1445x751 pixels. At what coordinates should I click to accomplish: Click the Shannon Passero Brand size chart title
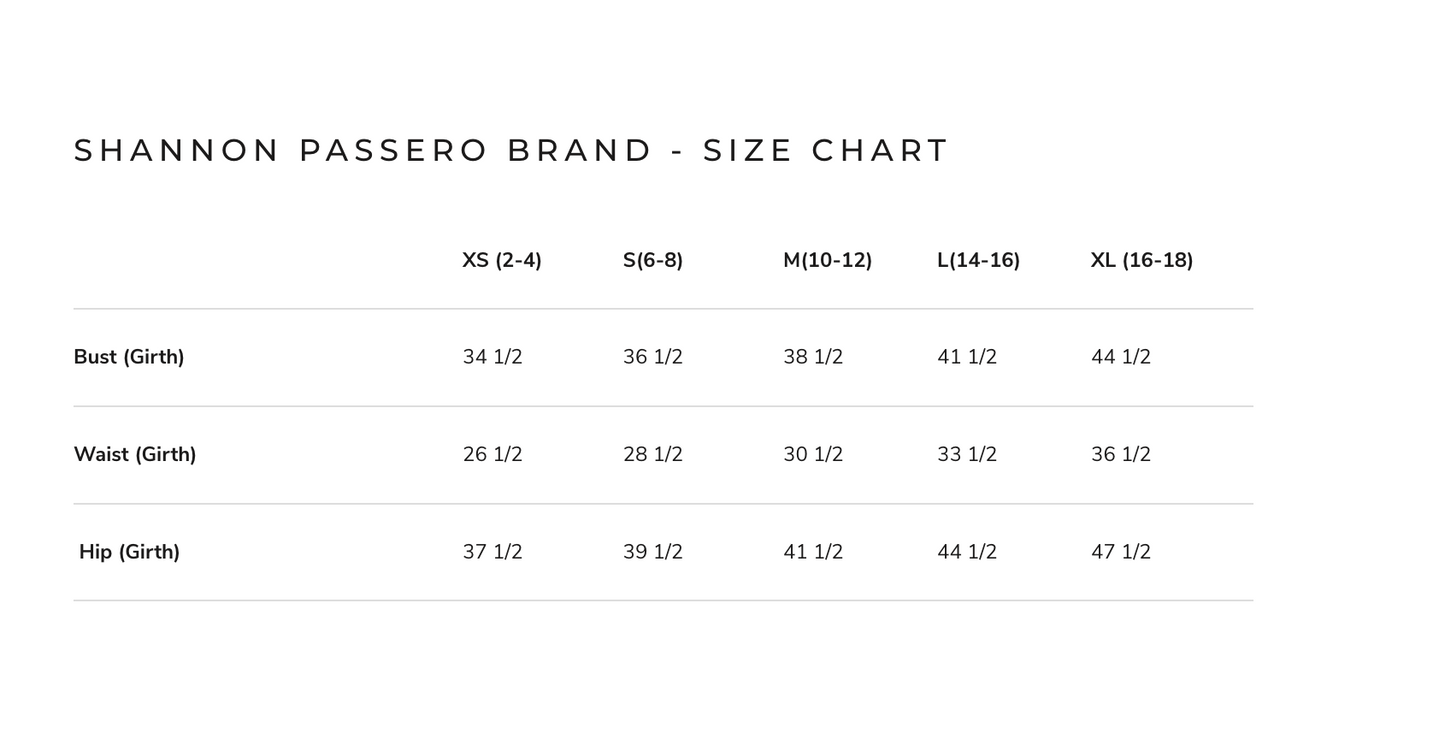pos(511,150)
